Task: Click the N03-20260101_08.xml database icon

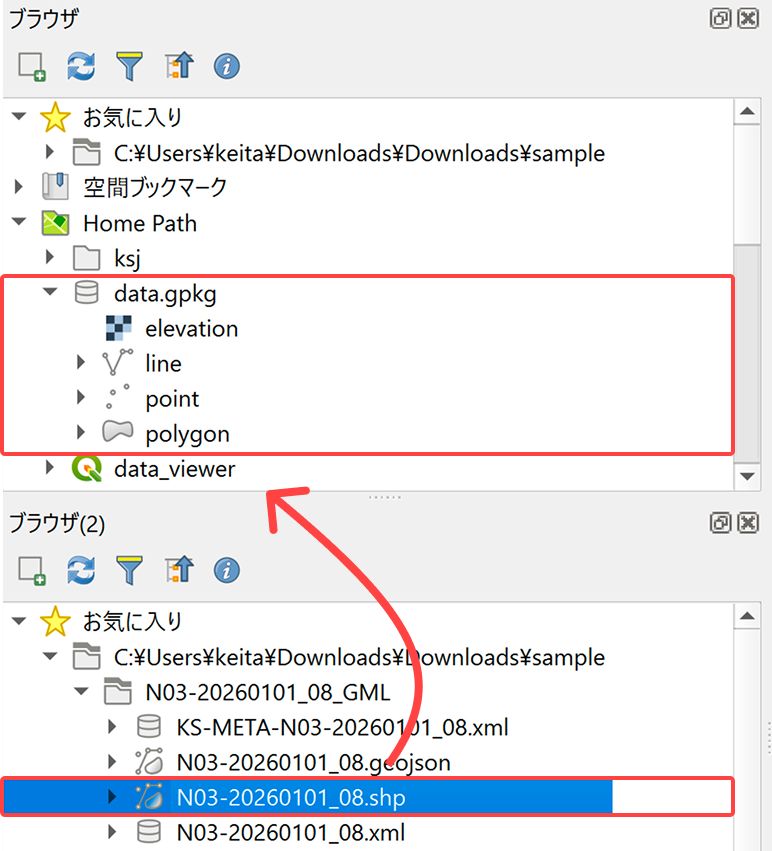Action: (149, 831)
